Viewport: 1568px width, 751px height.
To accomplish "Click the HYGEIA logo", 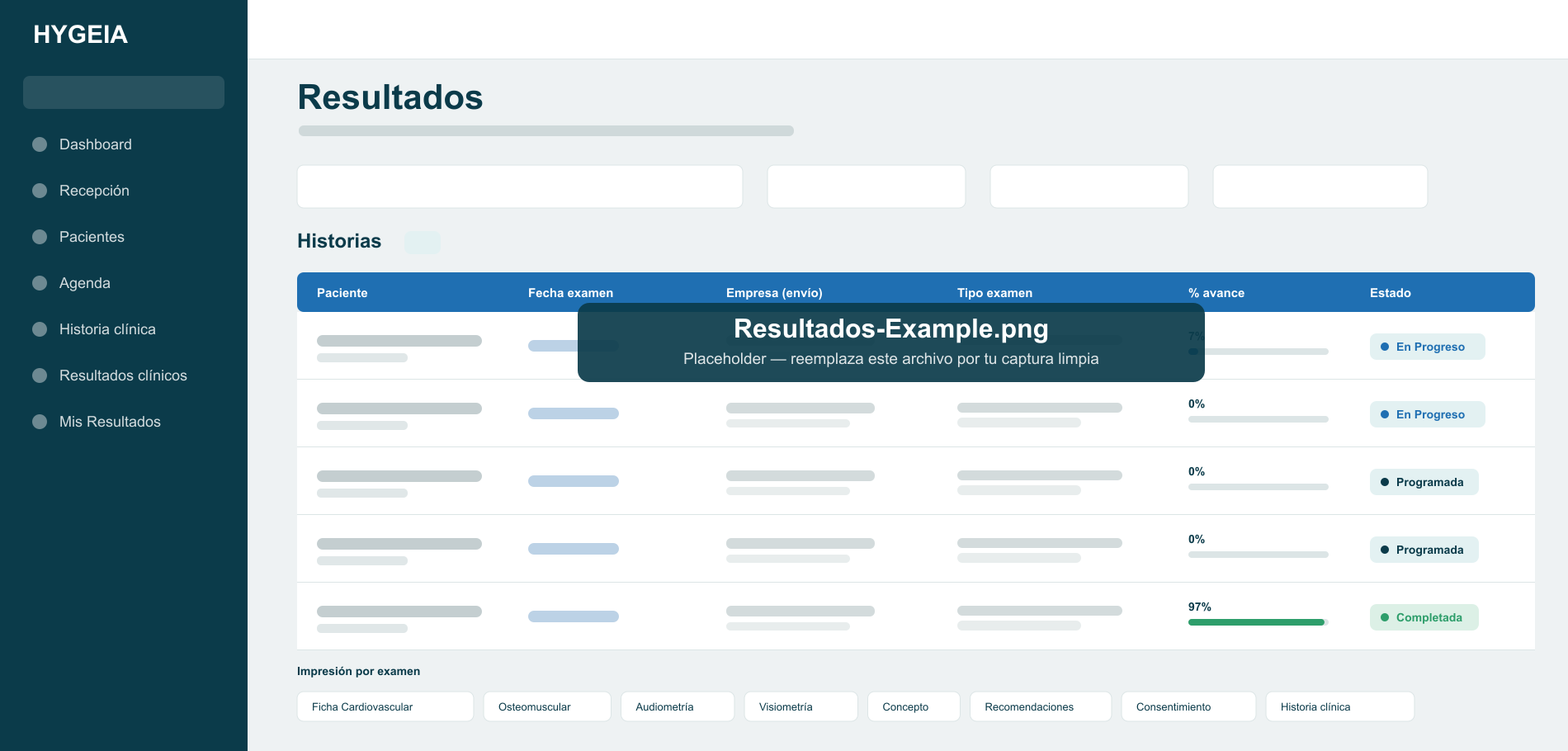I will coord(80,35).
